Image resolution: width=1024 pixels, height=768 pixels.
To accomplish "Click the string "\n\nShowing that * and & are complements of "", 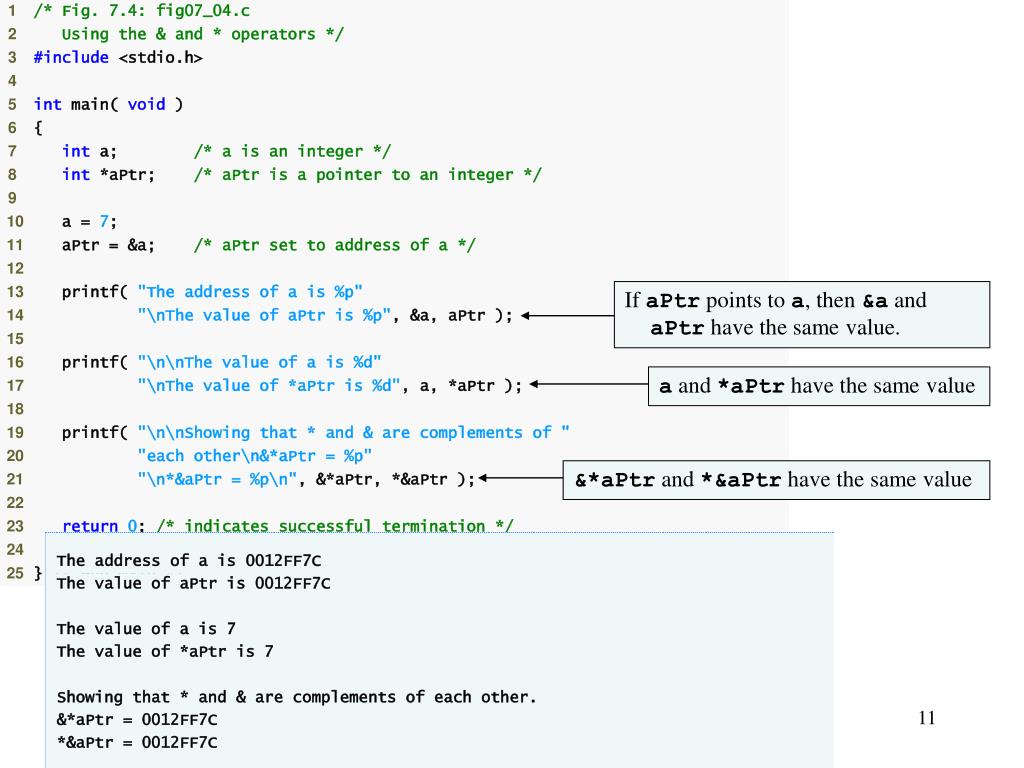I will [353, 433].
